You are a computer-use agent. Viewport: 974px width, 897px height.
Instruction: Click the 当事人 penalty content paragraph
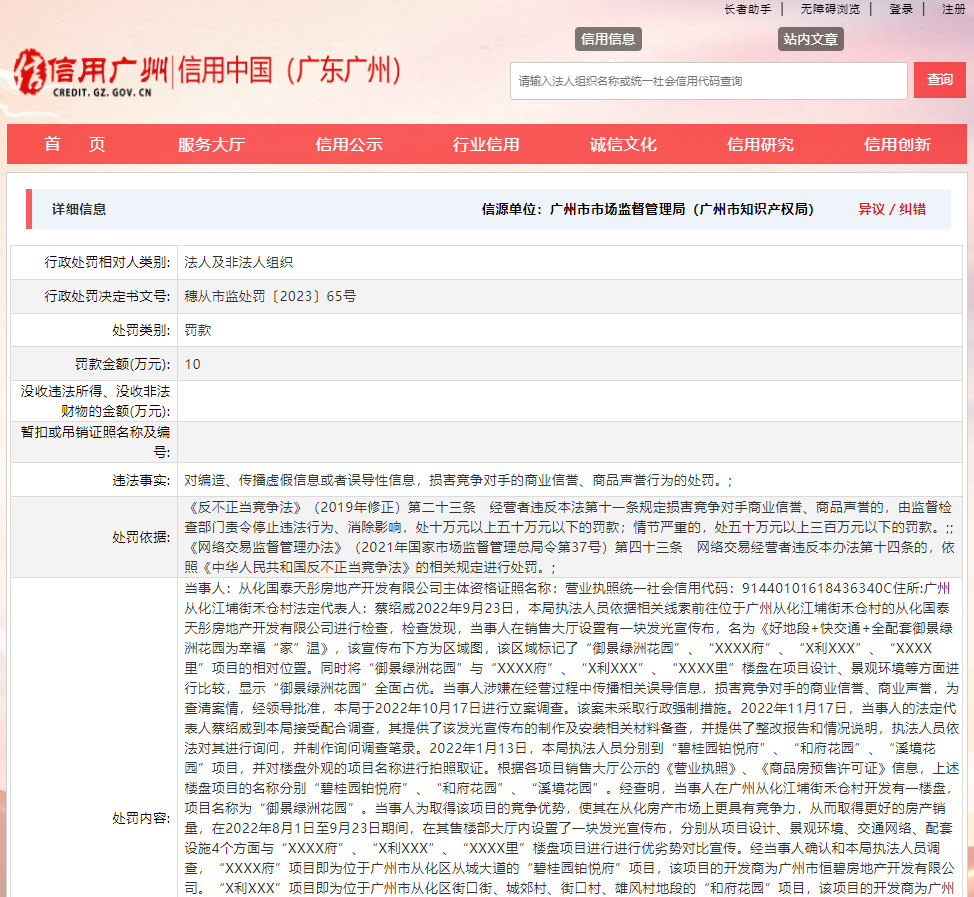point(571,738)
